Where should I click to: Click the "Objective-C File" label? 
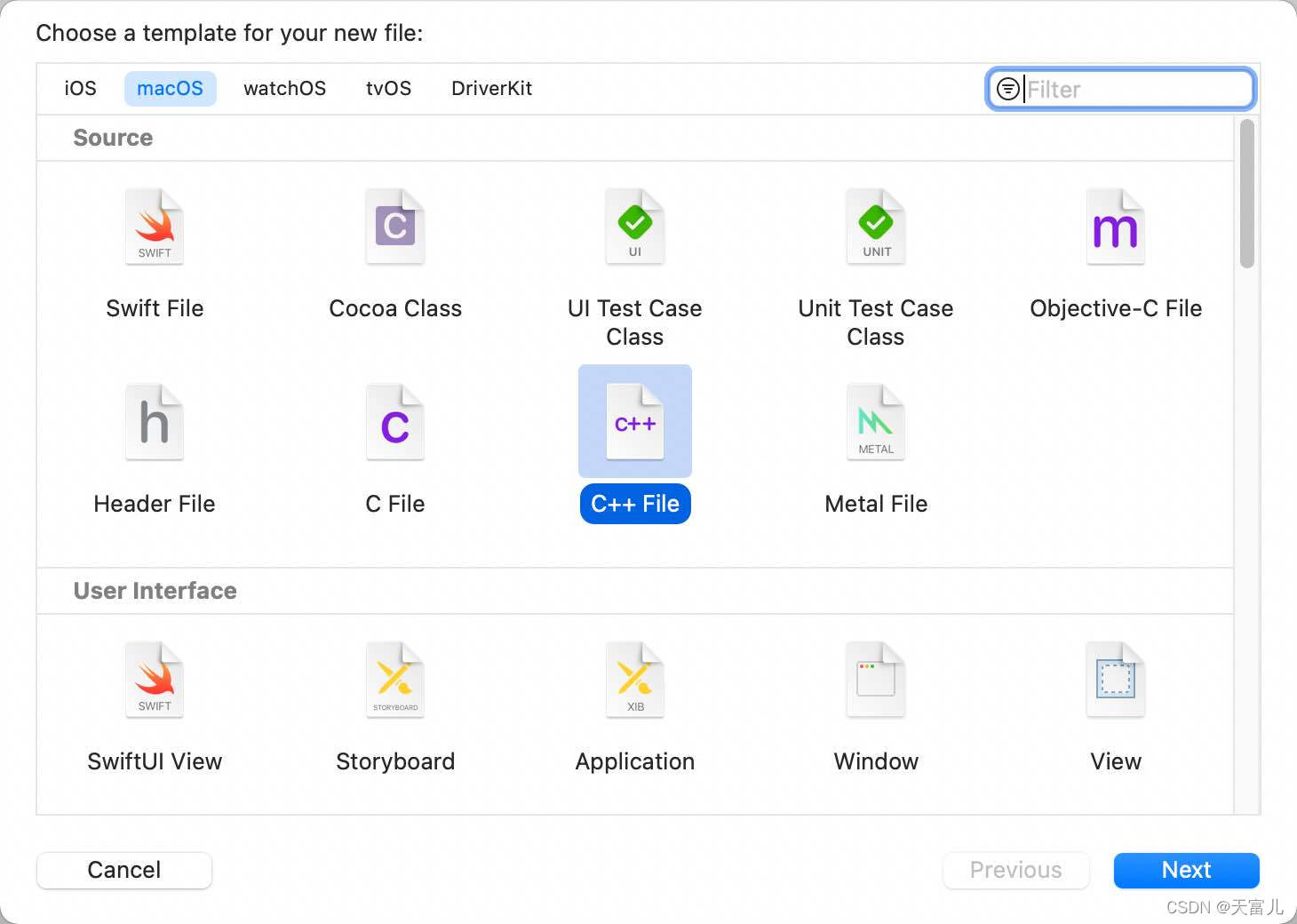click(1116, 308)
